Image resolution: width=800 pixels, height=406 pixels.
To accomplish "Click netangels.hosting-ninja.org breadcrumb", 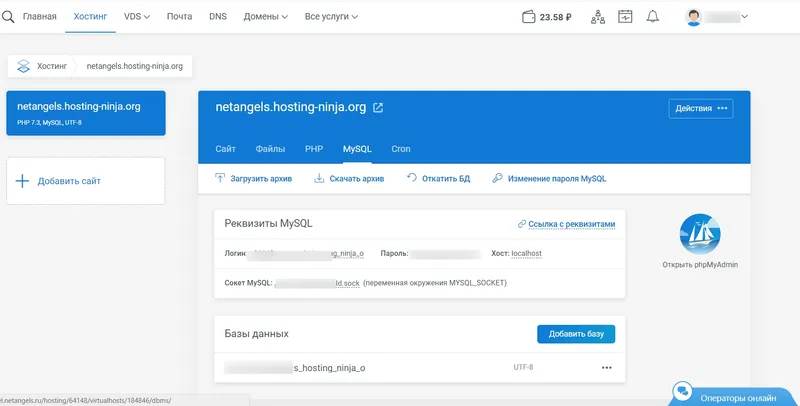I will [x=135, y=66].
